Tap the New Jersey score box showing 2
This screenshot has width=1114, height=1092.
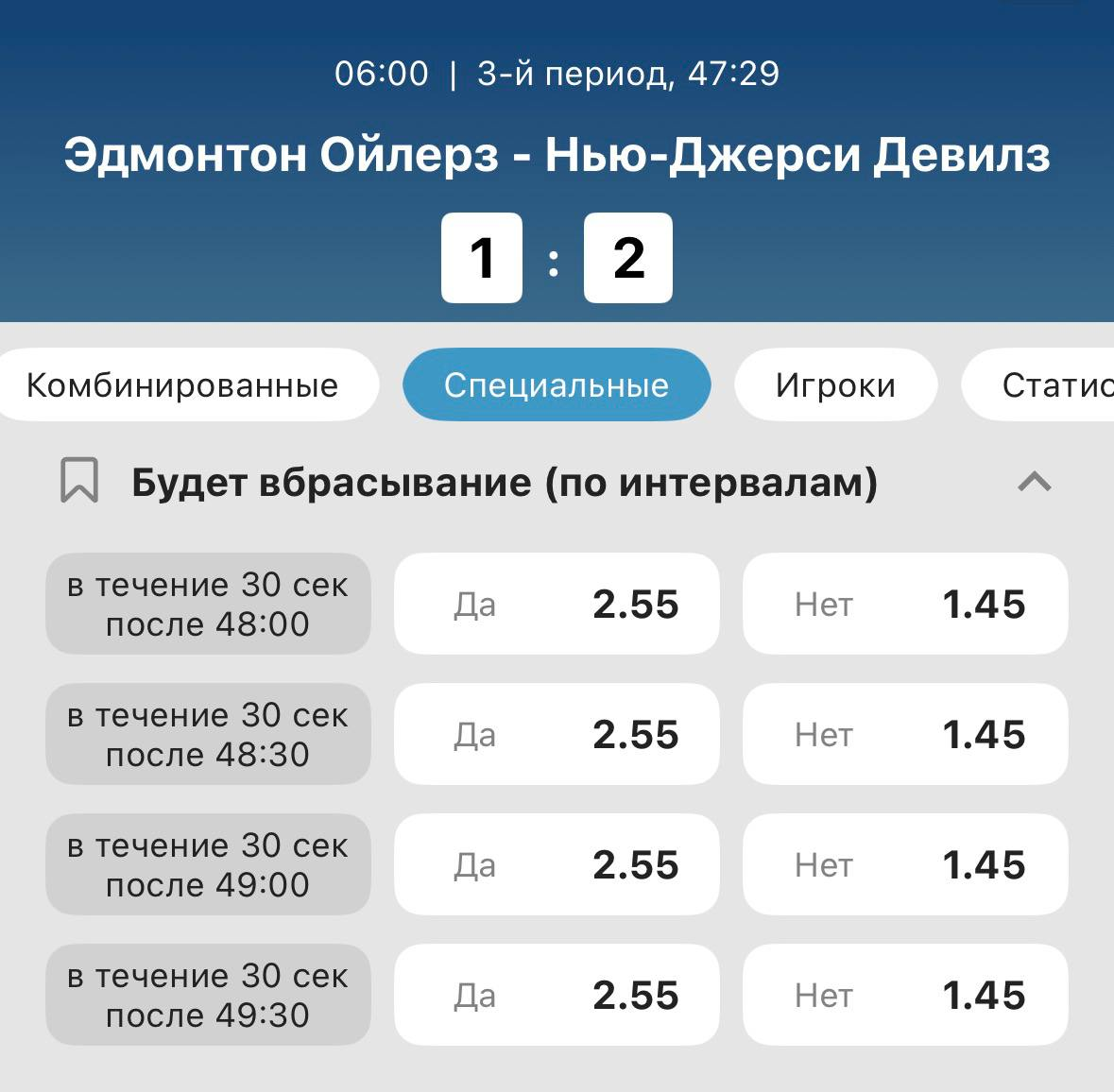(x=628, y=258)
